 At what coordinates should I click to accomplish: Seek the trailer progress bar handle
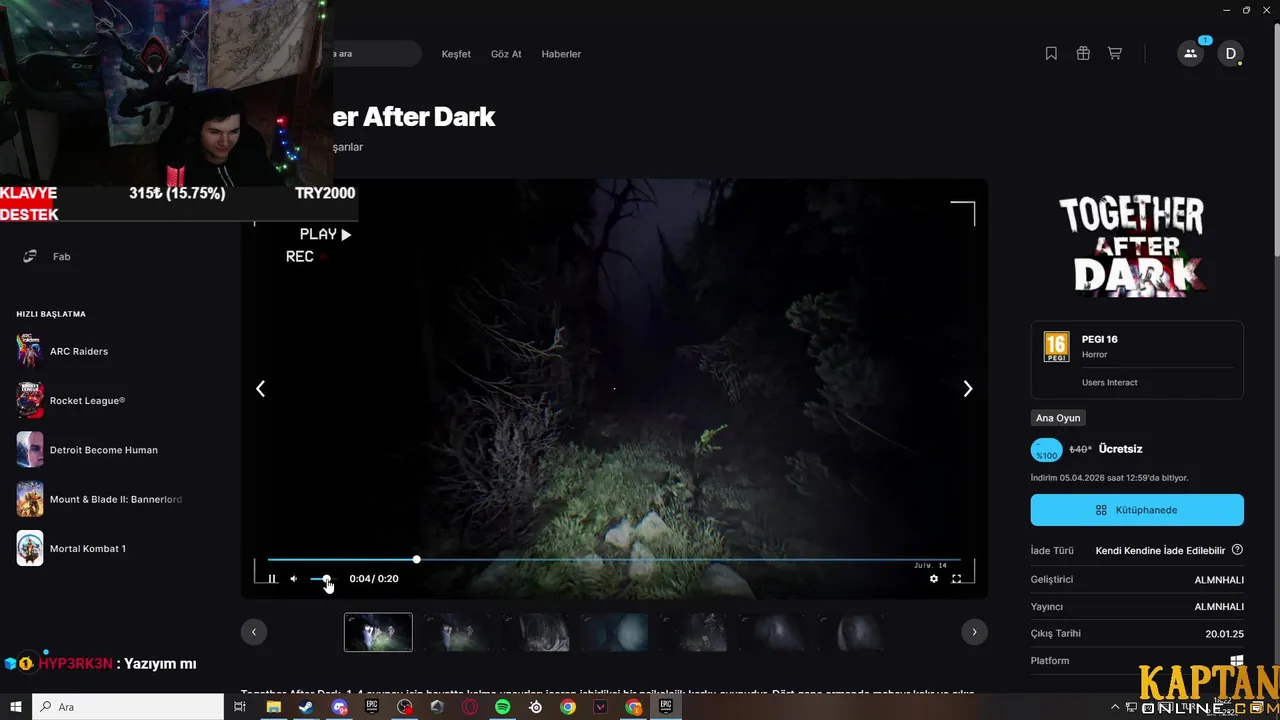(416, 560)
